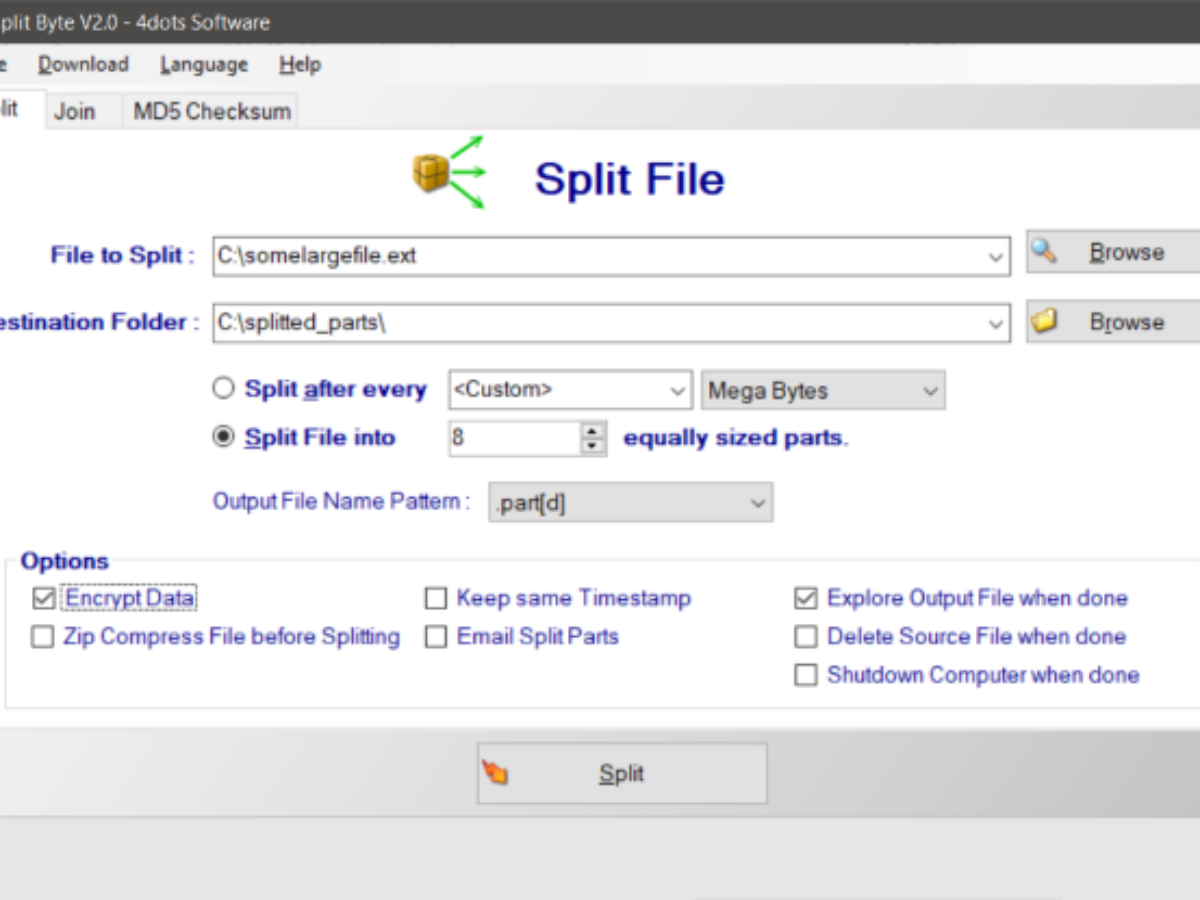Viewport: 1200px width, 900px height.
Task: Enable Delete Source File when done
Action: [806, 637]
